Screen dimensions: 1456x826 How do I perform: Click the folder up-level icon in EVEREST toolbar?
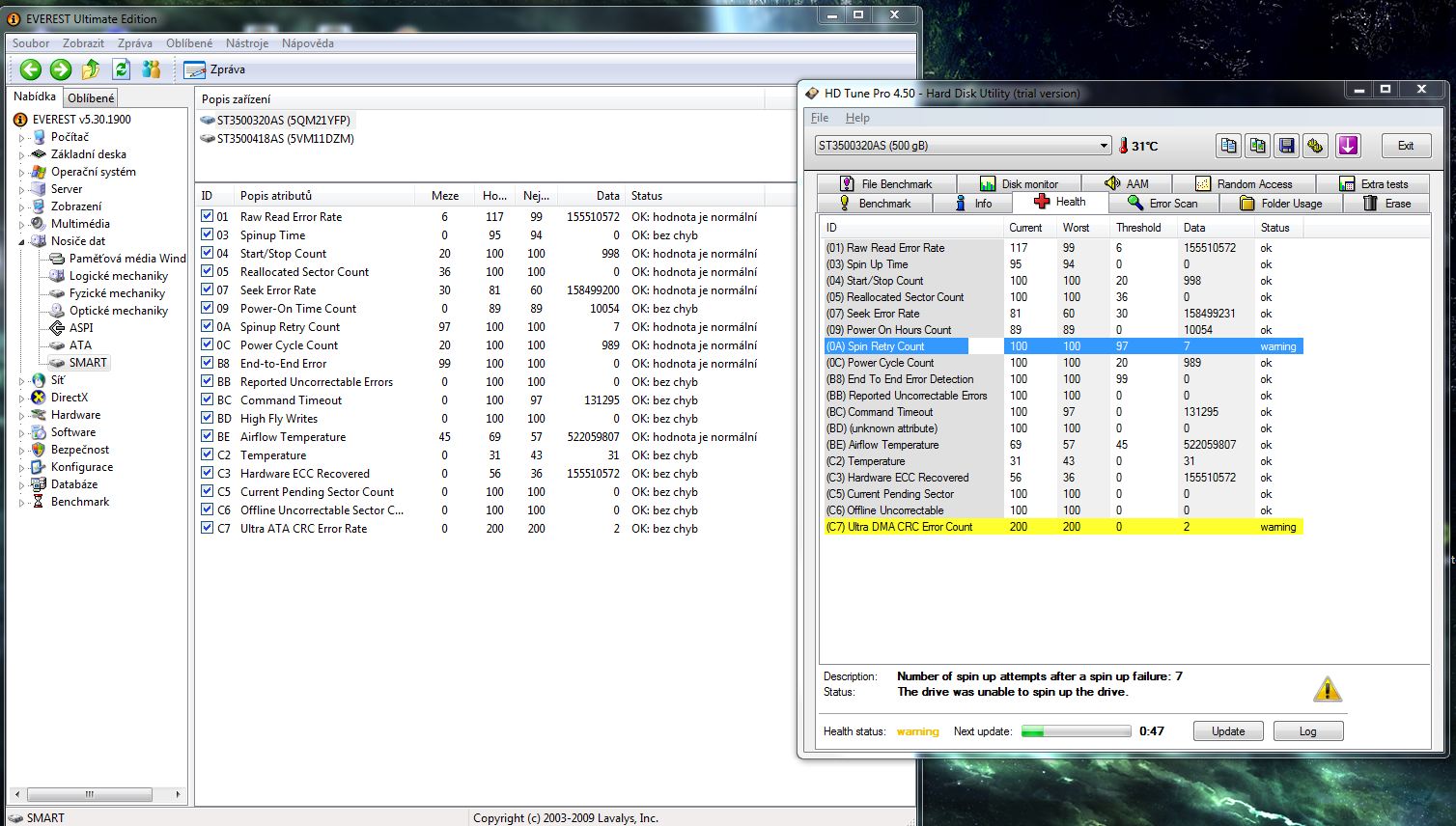[x=91, y=69]
